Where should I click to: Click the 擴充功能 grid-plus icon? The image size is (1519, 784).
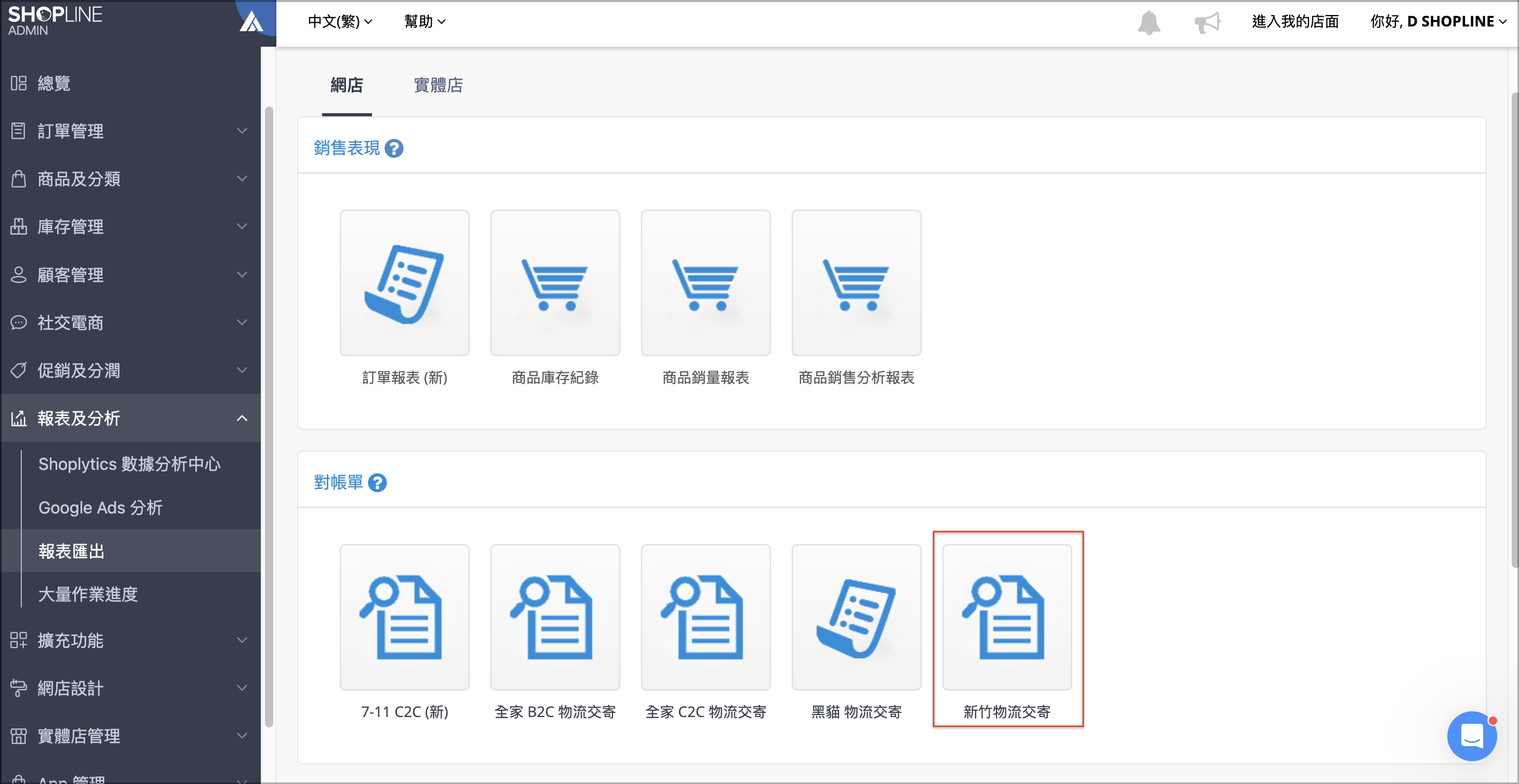point(19,640)
